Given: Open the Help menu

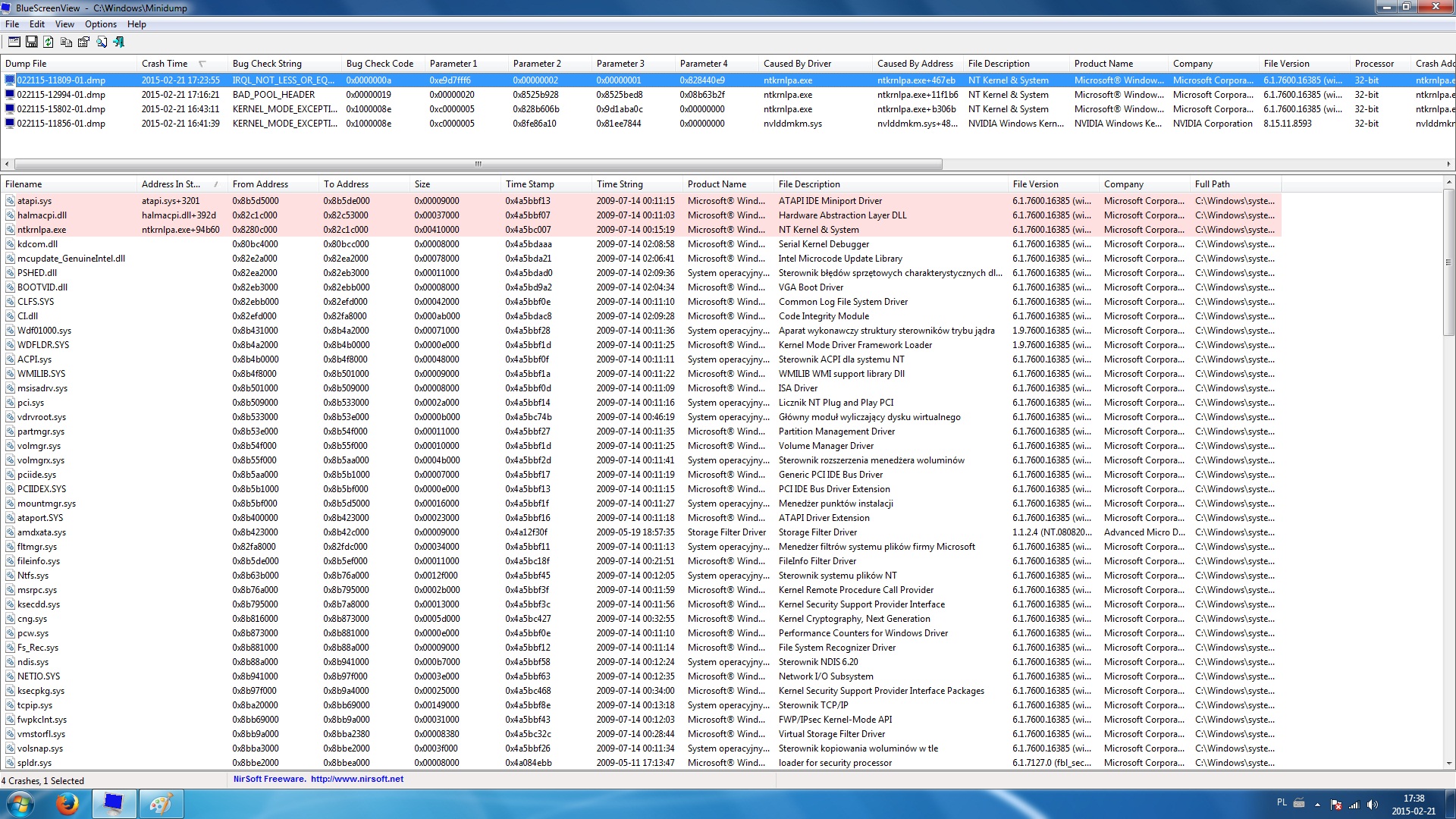Looking at the screenshot, I should click(x=136, y=24).
